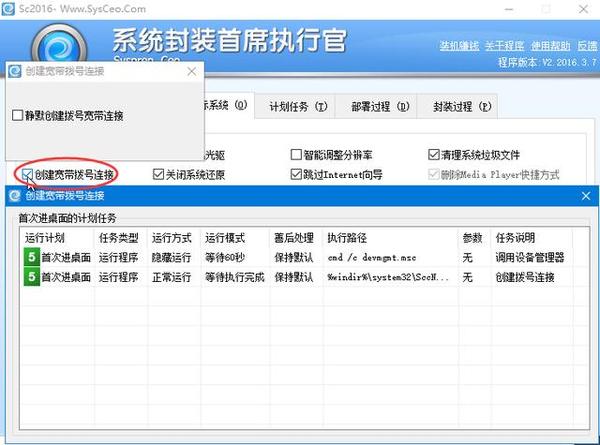Minimize the Sc2016 main window
This screenshot has width=600, height=445.
(x=509, y=9)
